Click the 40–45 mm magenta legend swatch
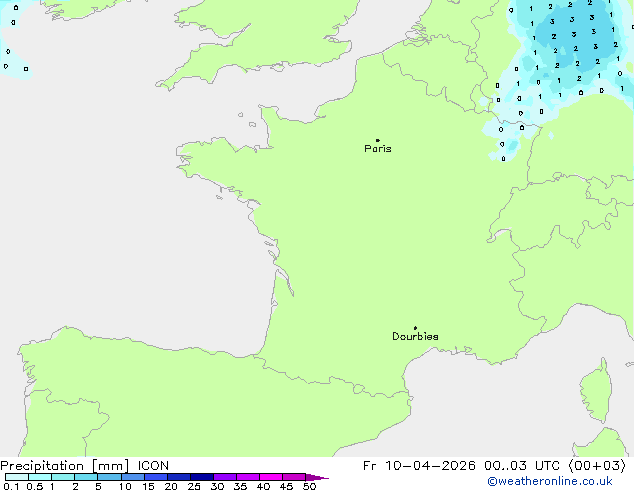Viewport: 634px width, 490px height. tap(271, 477)
